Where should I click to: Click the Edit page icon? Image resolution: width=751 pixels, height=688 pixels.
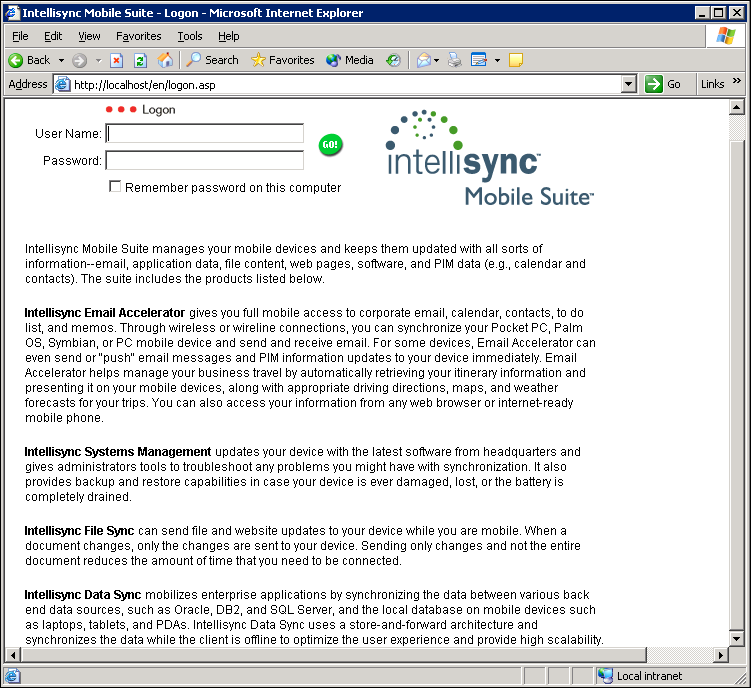[479, 60]
